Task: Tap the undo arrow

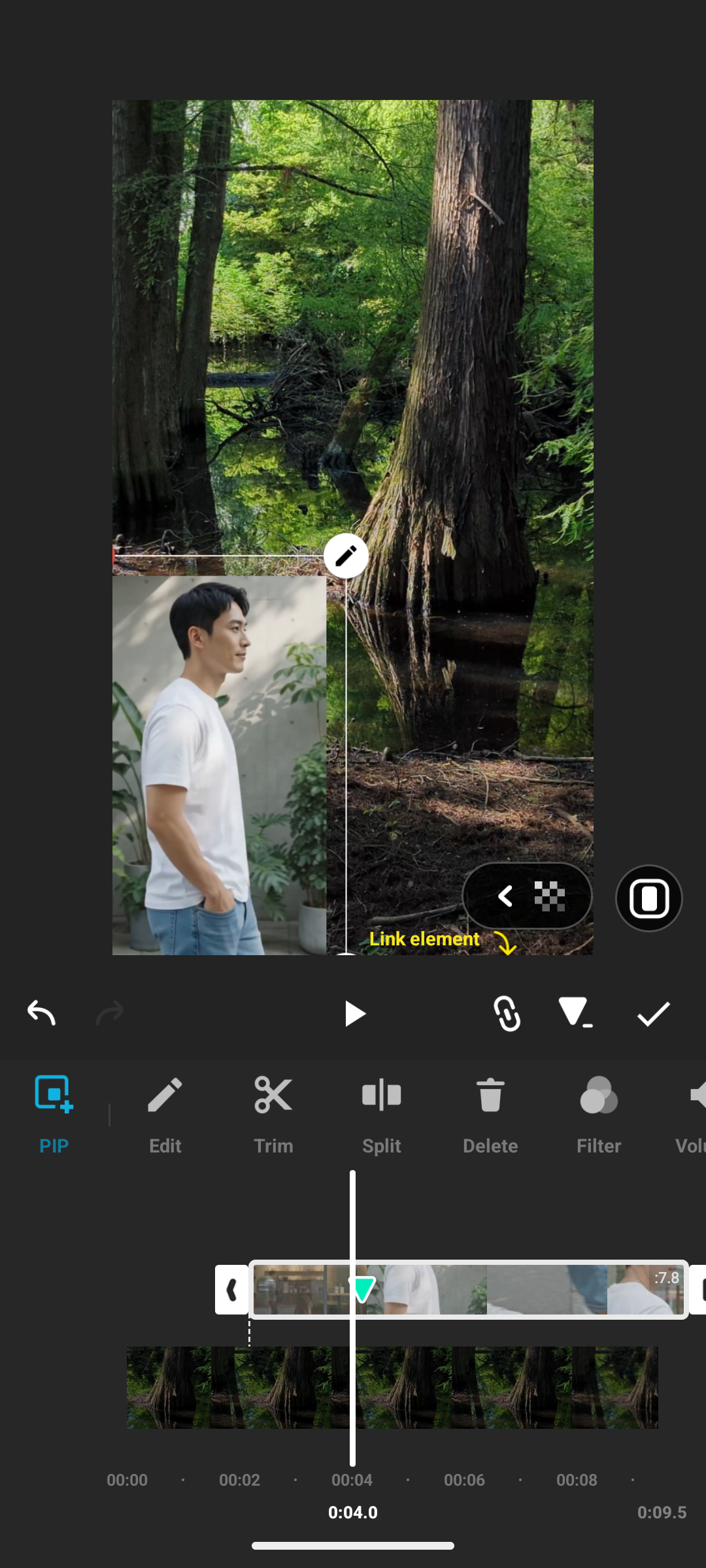Action: point(41,1013)
